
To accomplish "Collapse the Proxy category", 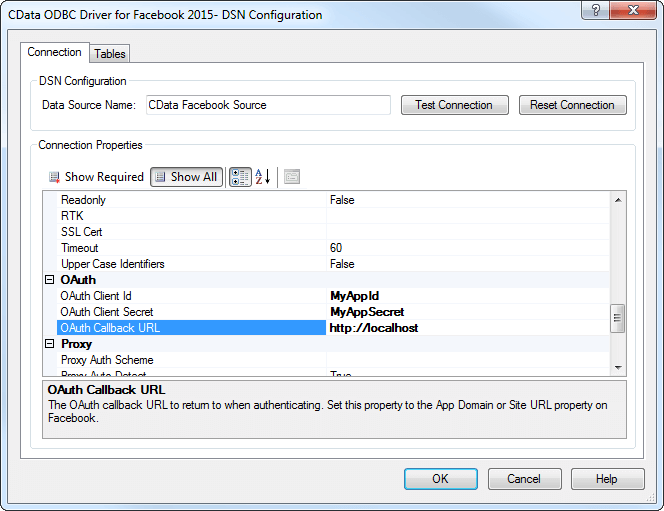I will [50, 344].
